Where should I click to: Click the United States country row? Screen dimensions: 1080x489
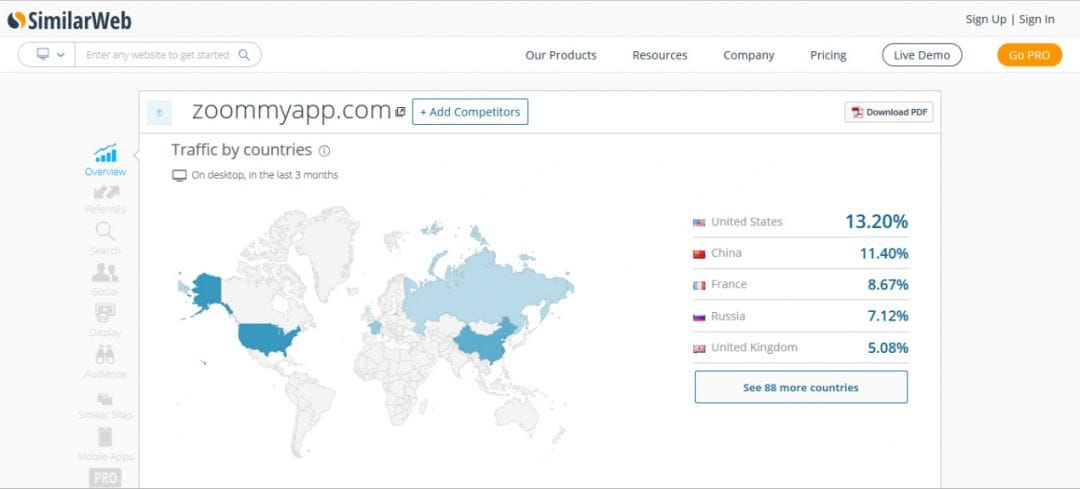[x=800, y=222]
